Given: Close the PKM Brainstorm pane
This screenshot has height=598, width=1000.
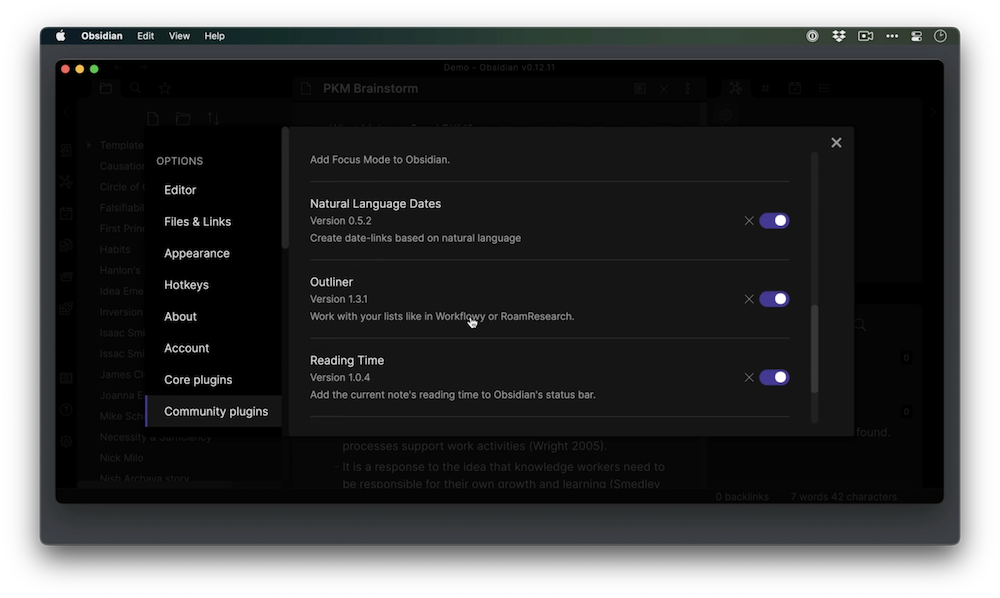Looking at the screenshot, I should tap(664, 89).
